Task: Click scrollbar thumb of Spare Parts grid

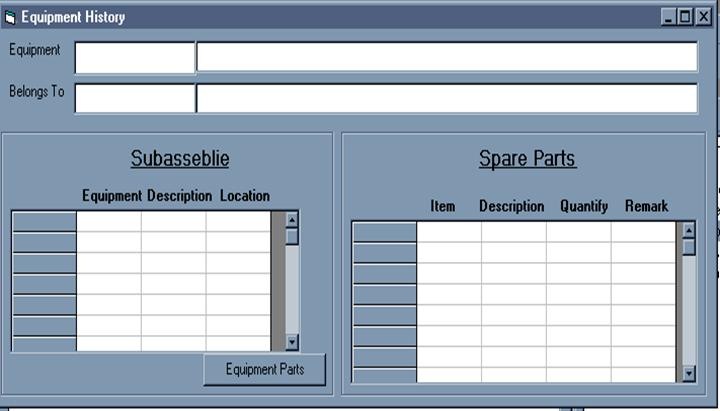Action: (x=688, y=247)
